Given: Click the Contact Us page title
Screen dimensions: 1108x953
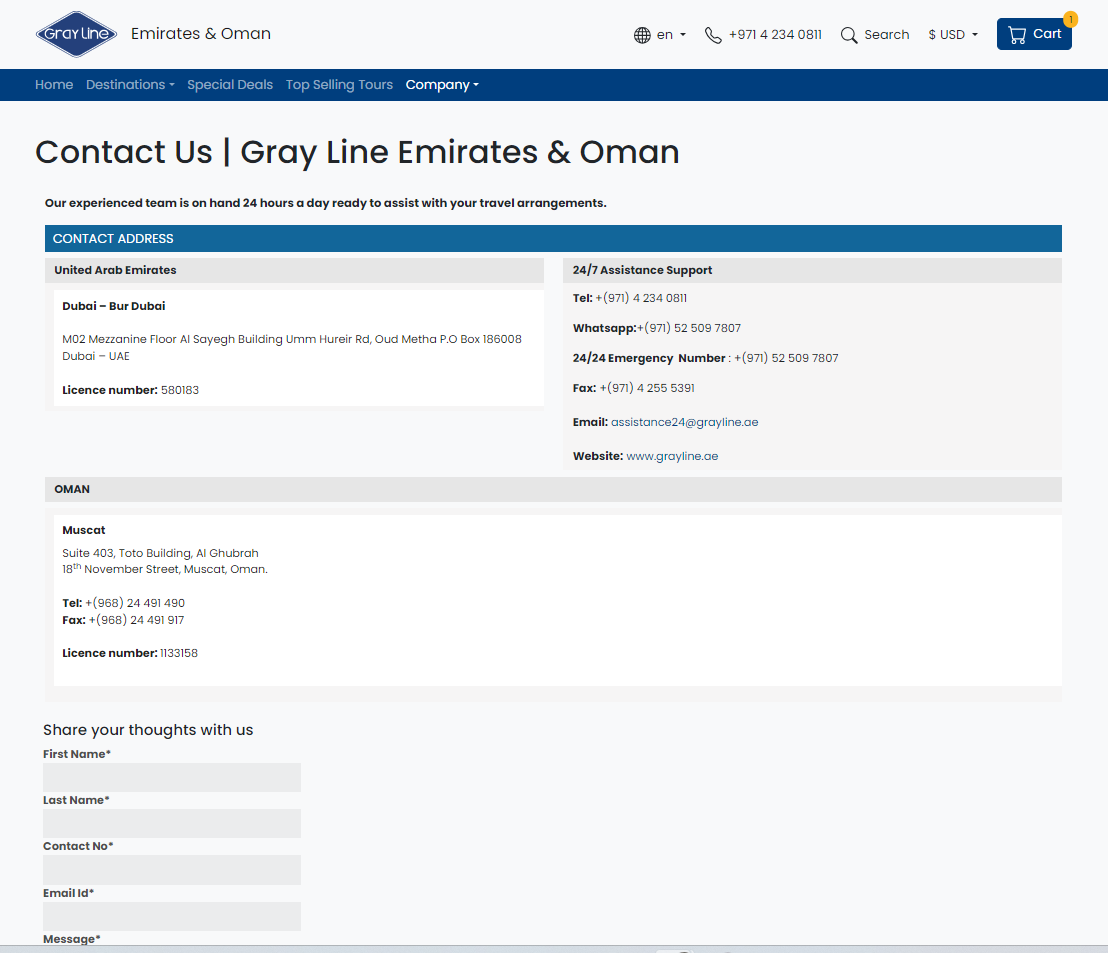Looking at the screenshot, I should (x=357, y=153).
